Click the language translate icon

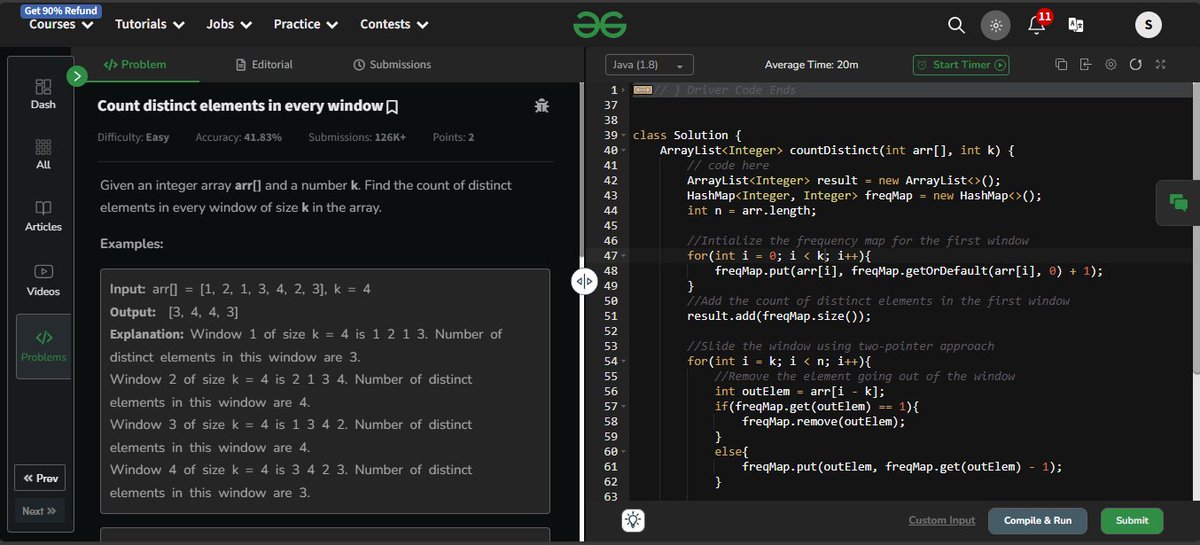(1076, 25)
